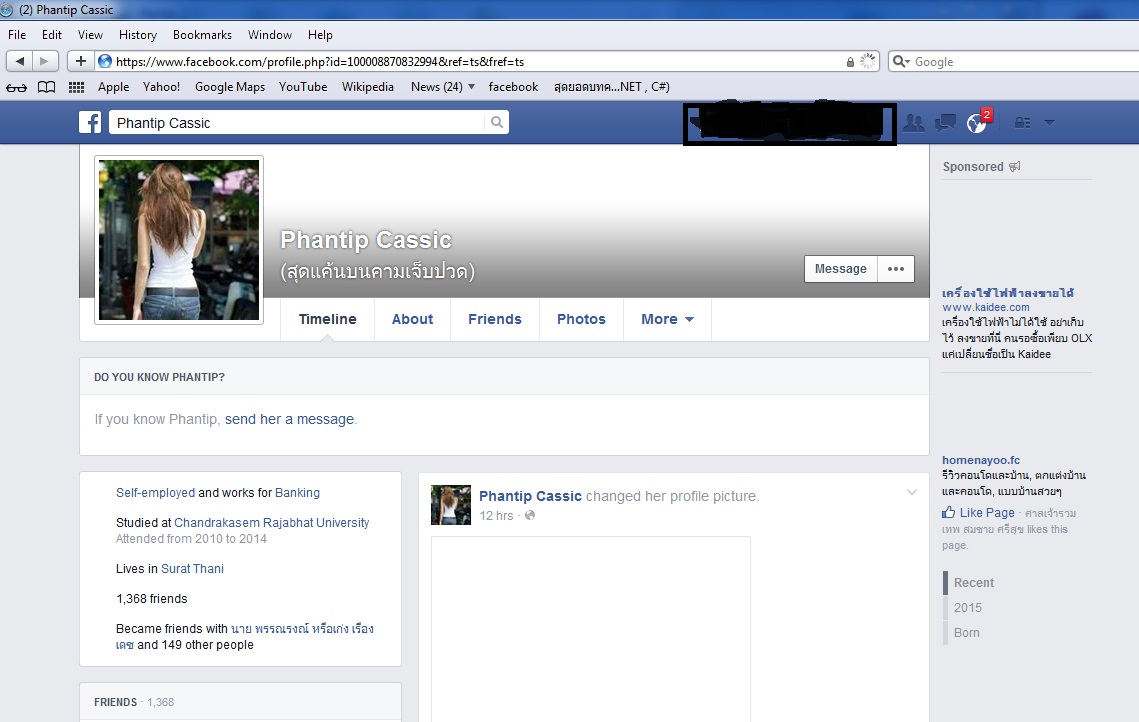Open the www.kaidee.com ad link
This screenshot has width=1139, height=722.
[x=986, y=307]
